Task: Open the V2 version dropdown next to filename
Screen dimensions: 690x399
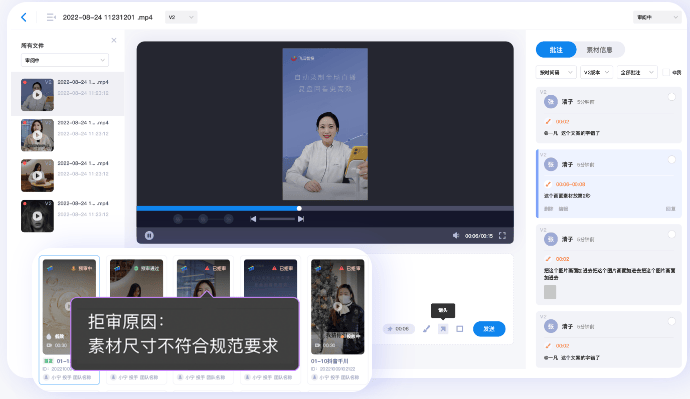Action: click(x=181, y=17)
